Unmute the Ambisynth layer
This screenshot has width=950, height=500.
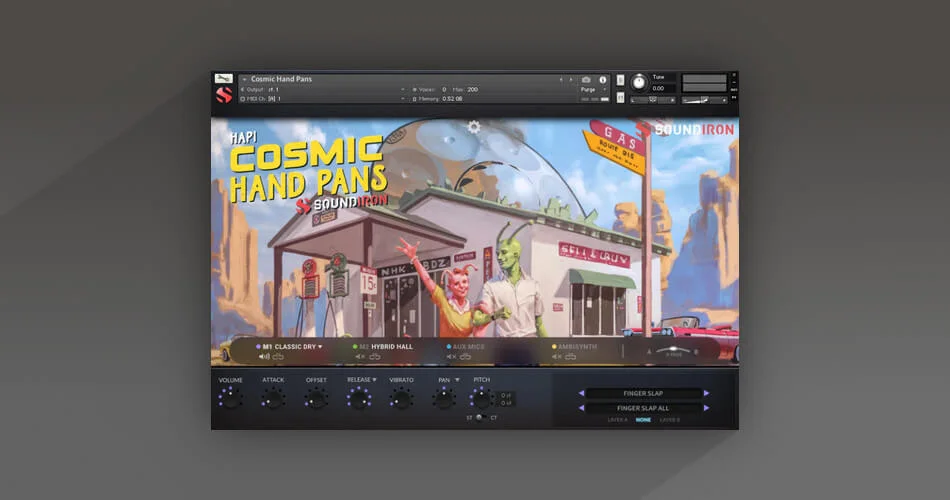pyautogui.click(x=557, y=356)
